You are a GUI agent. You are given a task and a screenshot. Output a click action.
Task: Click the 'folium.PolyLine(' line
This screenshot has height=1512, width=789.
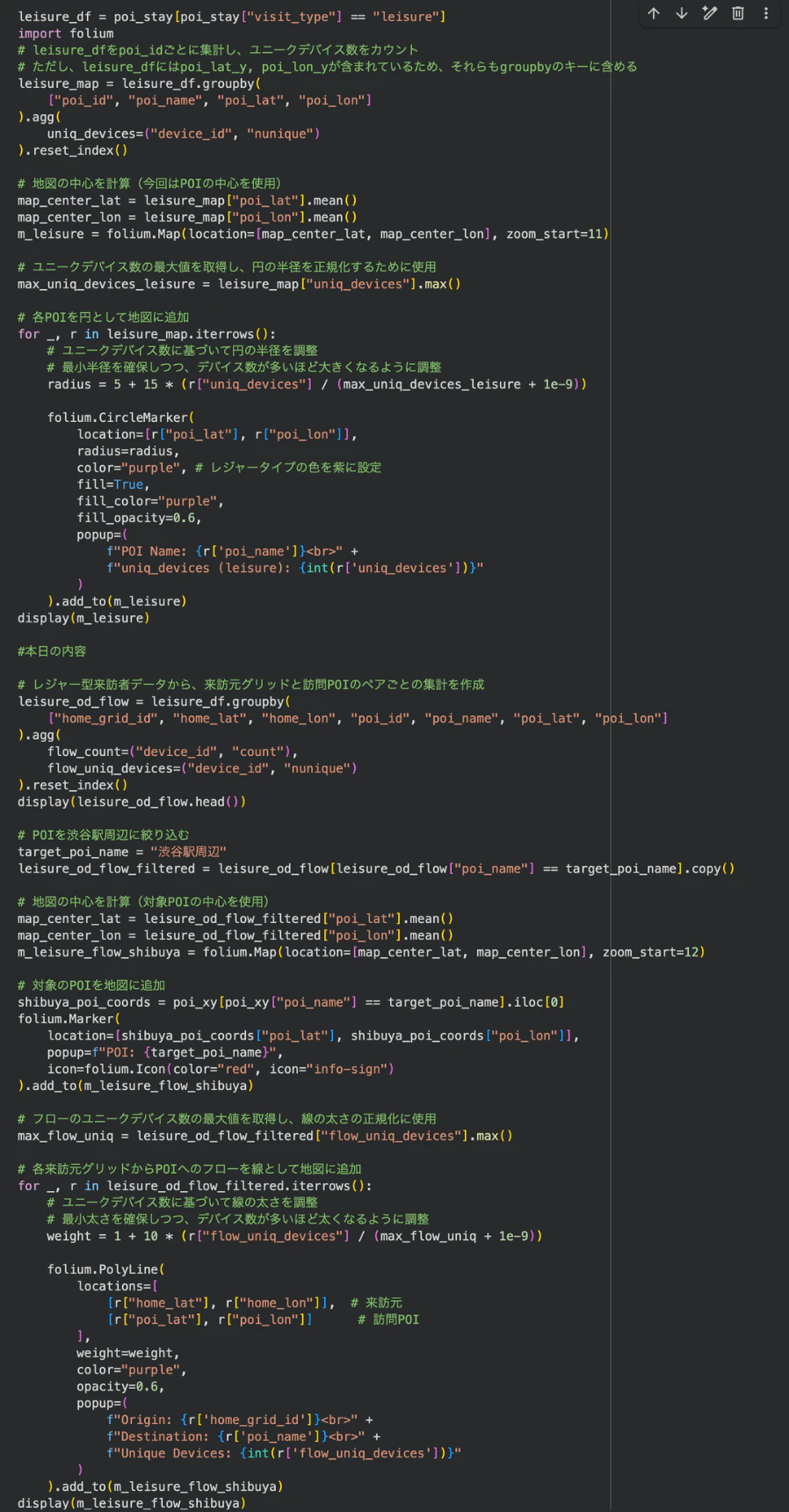point(106,1269)
